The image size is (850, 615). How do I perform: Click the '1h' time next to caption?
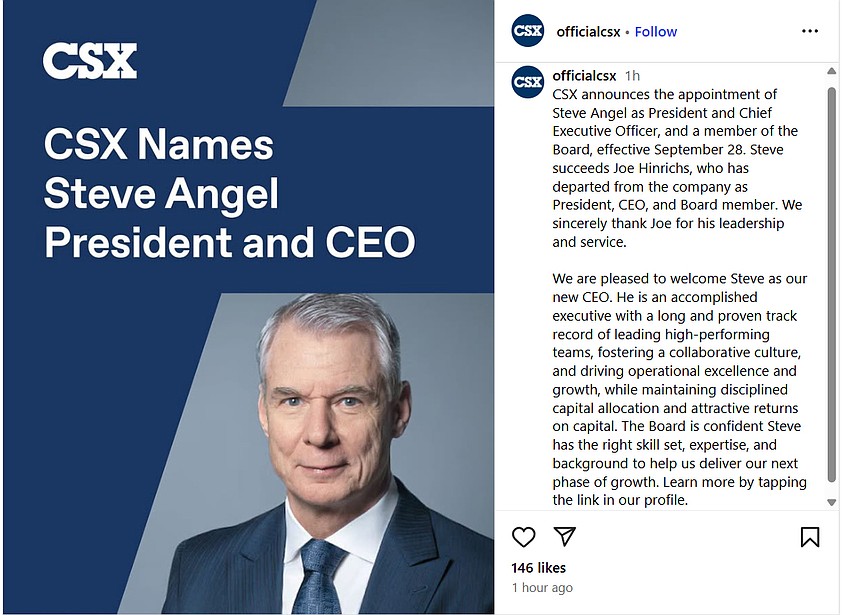[x=632, y=76]
